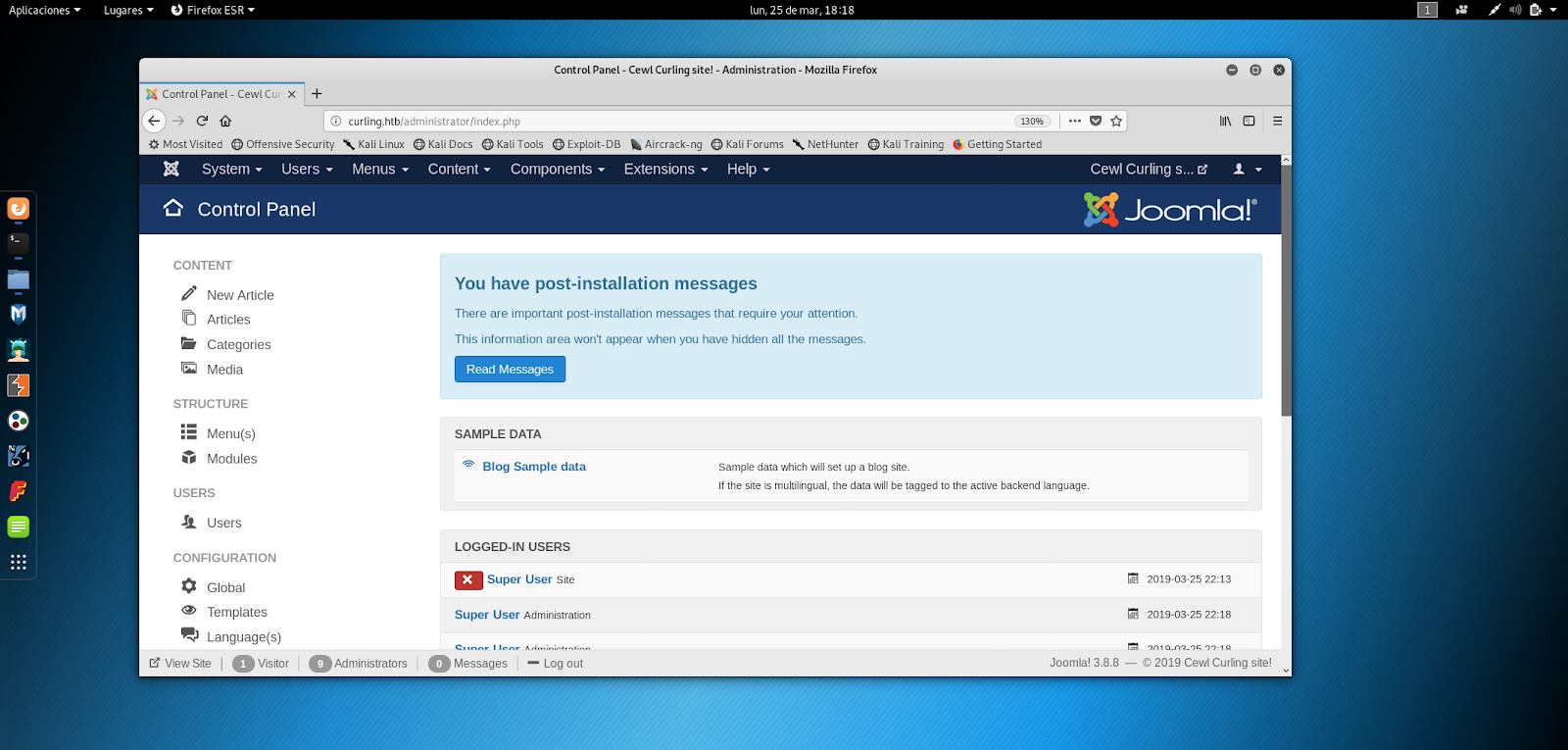Click the Joomla logo icon in admin menu

pos(171,169)
